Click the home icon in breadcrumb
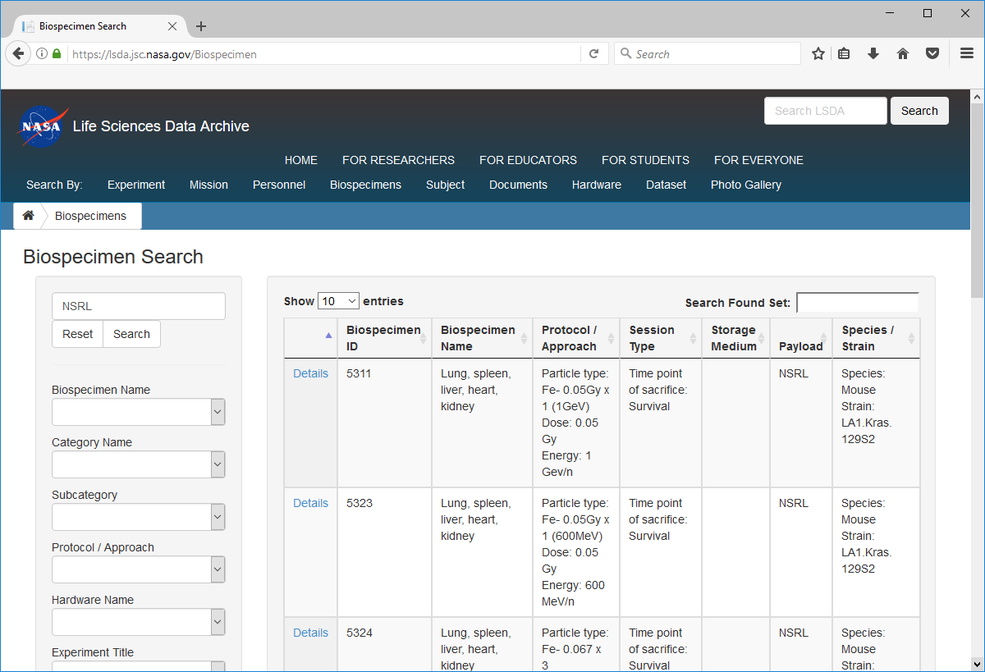This screenshot has width=985, height=672. pos(28,216)
